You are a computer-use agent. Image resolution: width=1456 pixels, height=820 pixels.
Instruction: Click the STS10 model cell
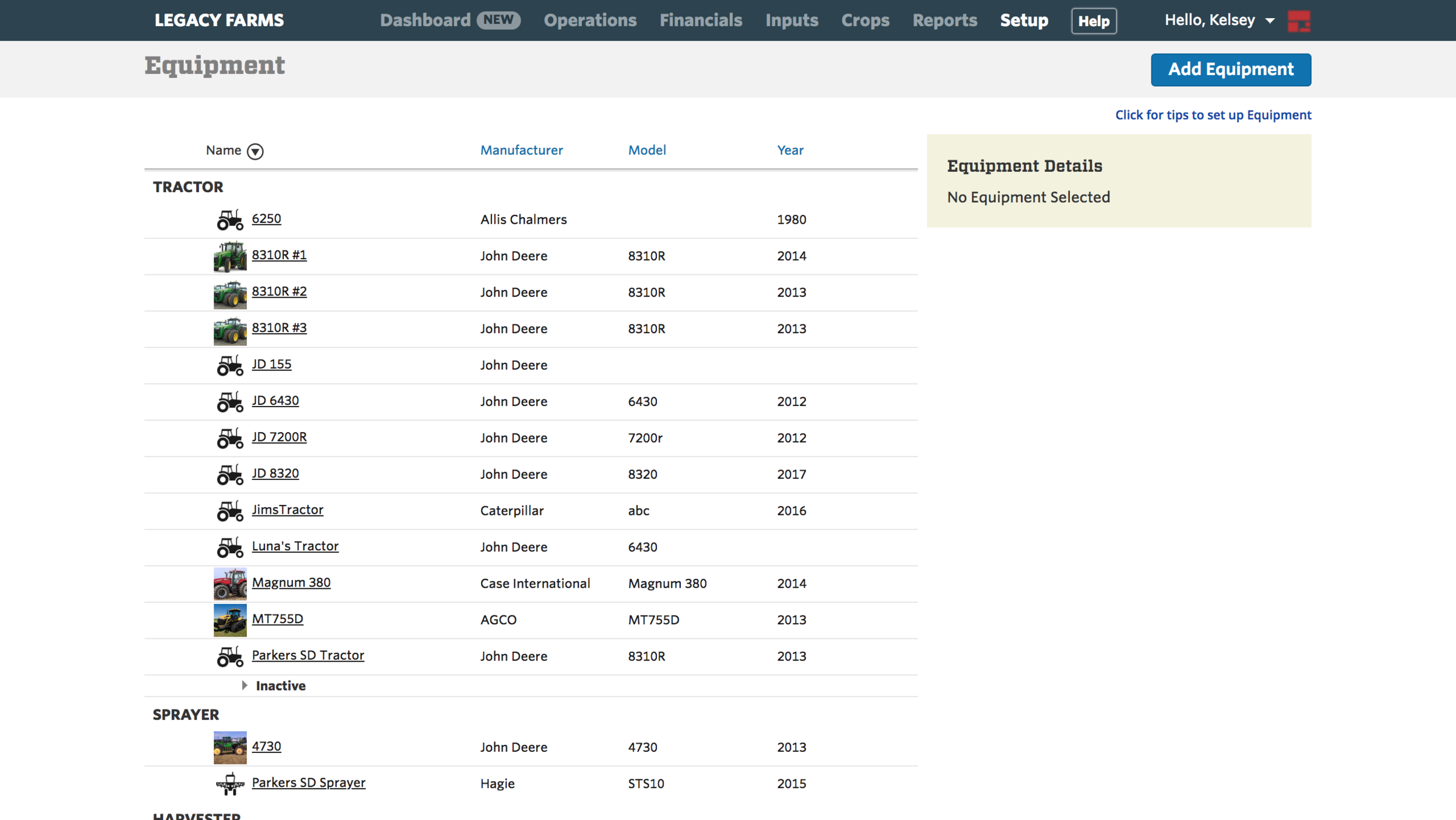[x=646, y=784]
